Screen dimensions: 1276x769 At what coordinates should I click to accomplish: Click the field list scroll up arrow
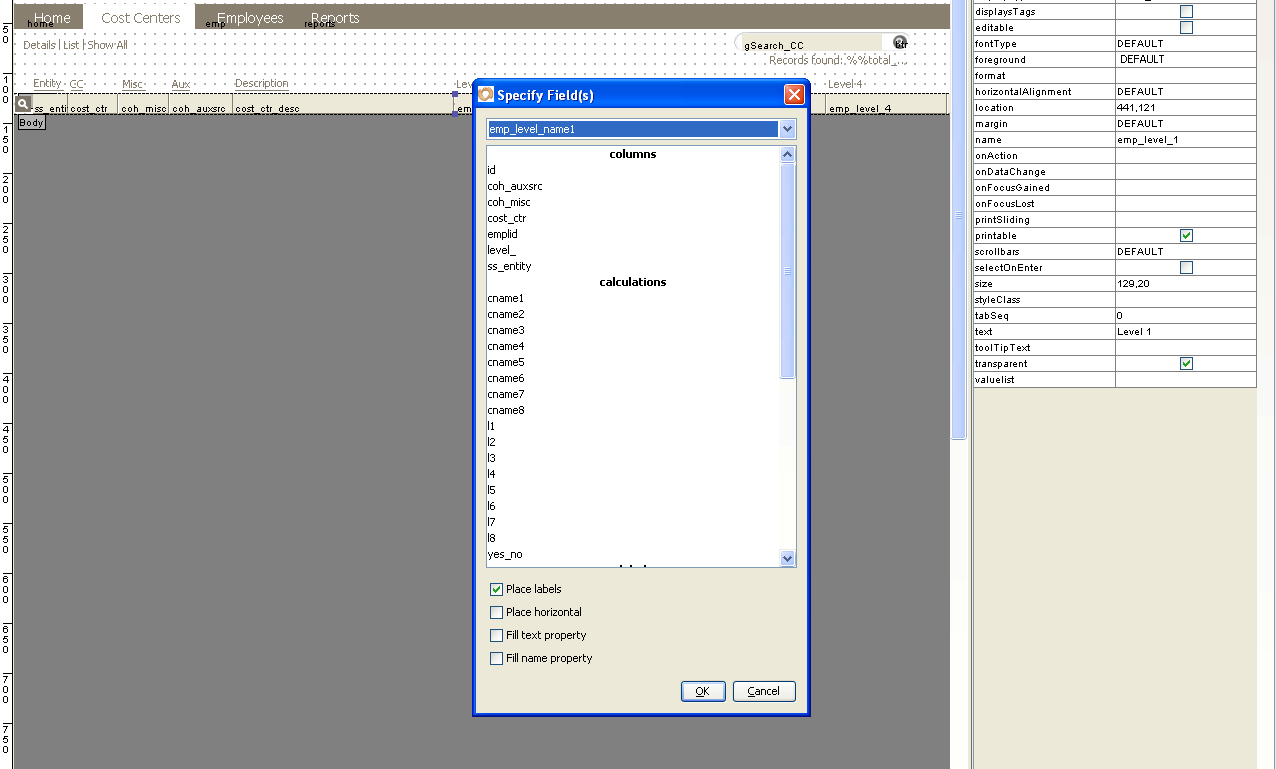787,155
